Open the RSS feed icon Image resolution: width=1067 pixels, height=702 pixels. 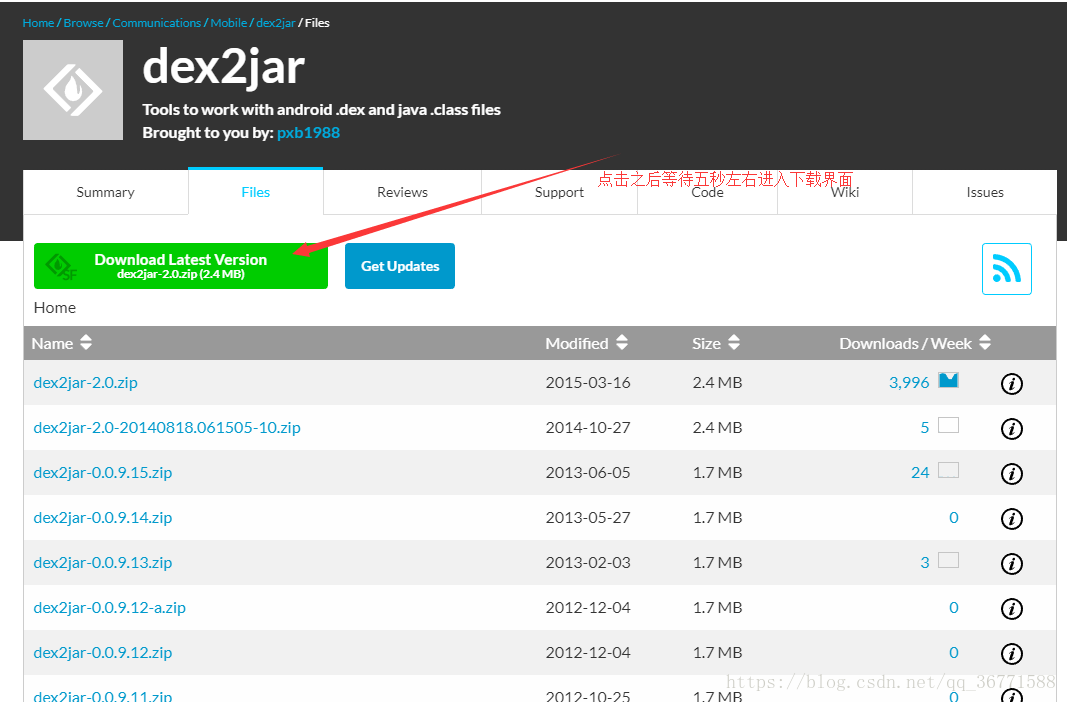coord(1006,269)
